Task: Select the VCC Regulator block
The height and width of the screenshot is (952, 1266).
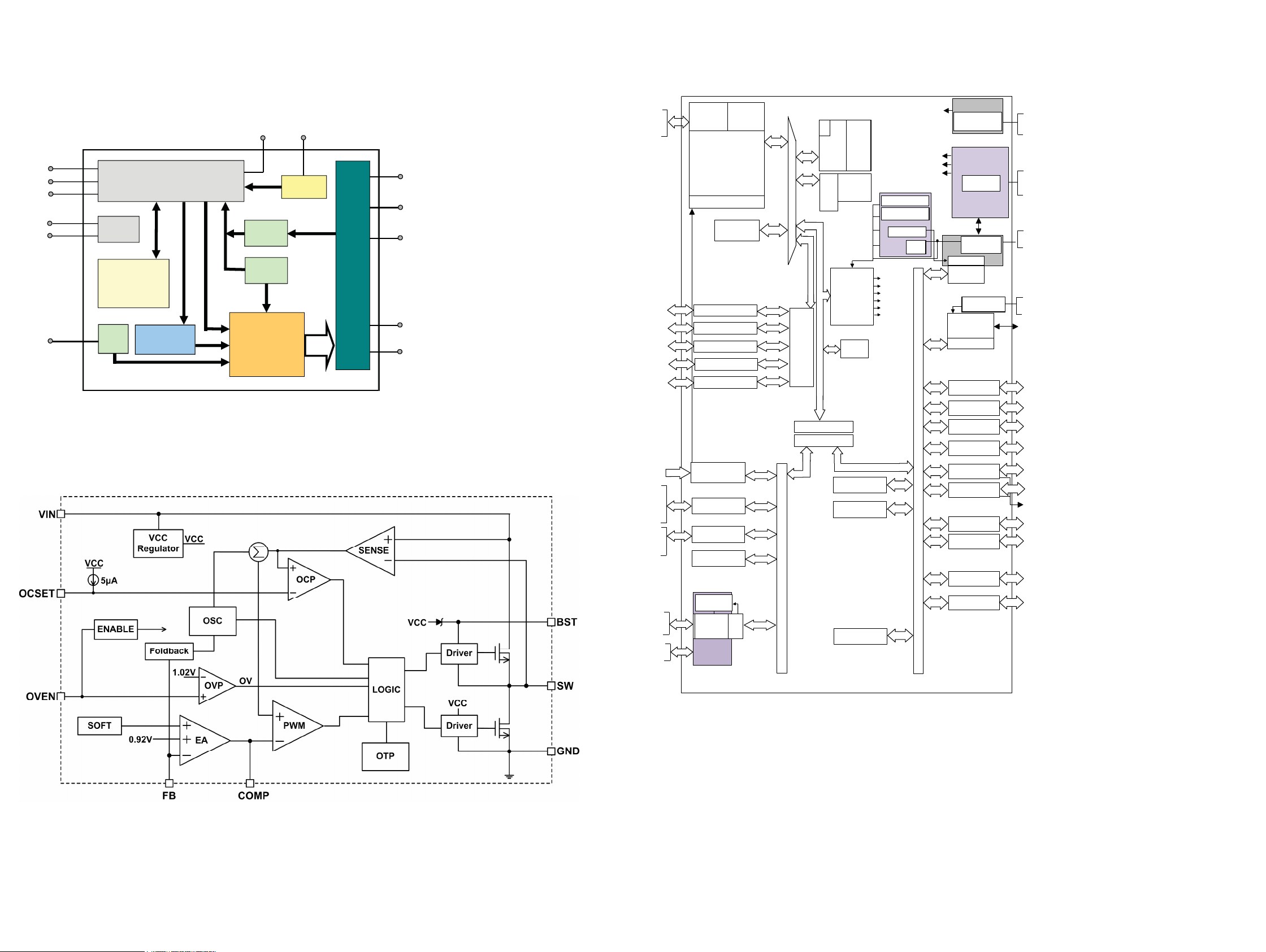Action: (x=158, y=544)
